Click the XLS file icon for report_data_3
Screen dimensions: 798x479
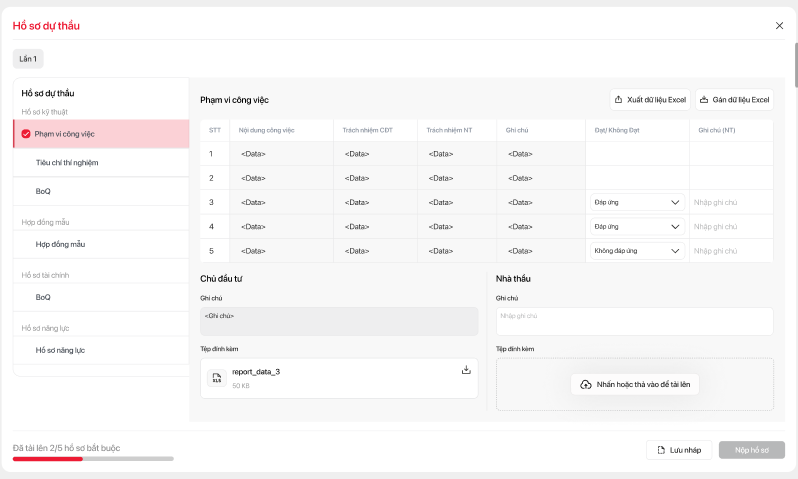tap(216, 378)
